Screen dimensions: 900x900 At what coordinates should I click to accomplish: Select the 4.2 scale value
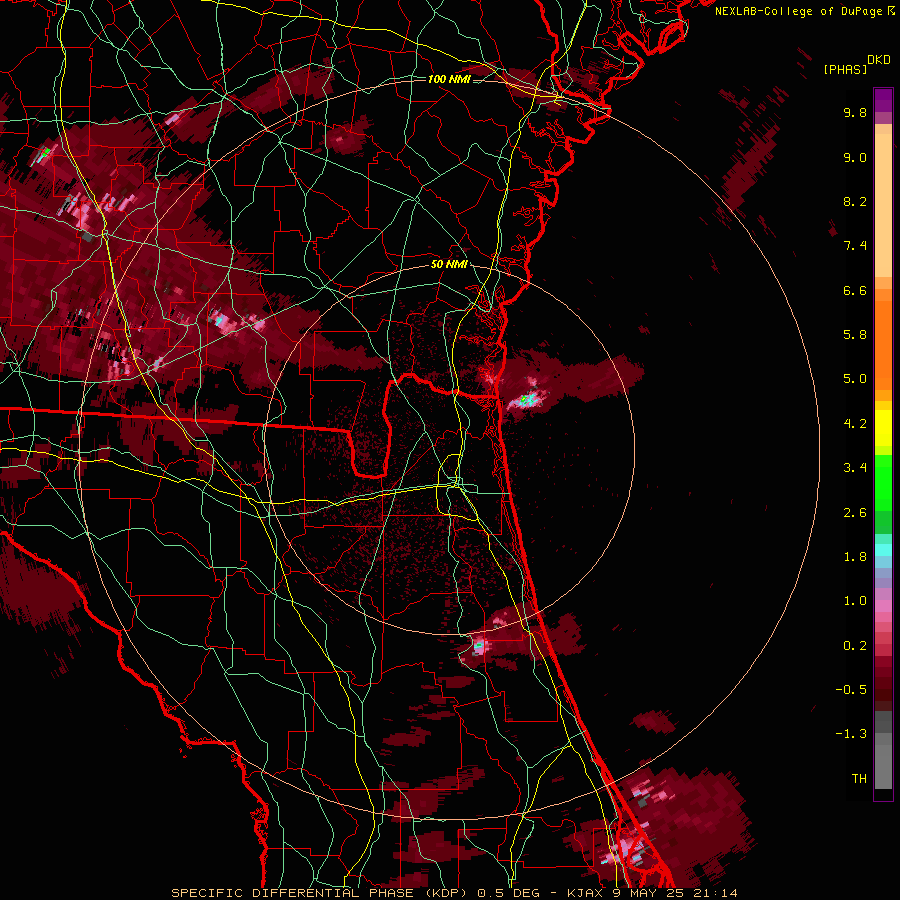point(855,424)
